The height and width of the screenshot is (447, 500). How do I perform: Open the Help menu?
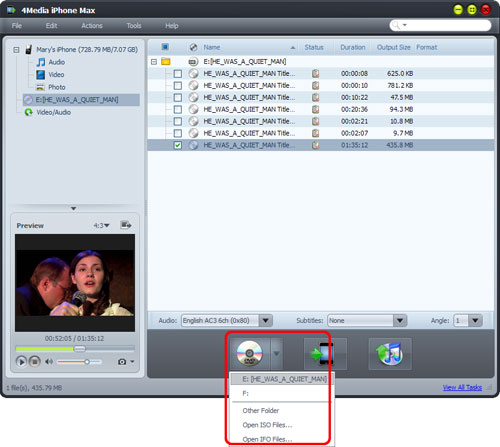(x=172, y=26)
